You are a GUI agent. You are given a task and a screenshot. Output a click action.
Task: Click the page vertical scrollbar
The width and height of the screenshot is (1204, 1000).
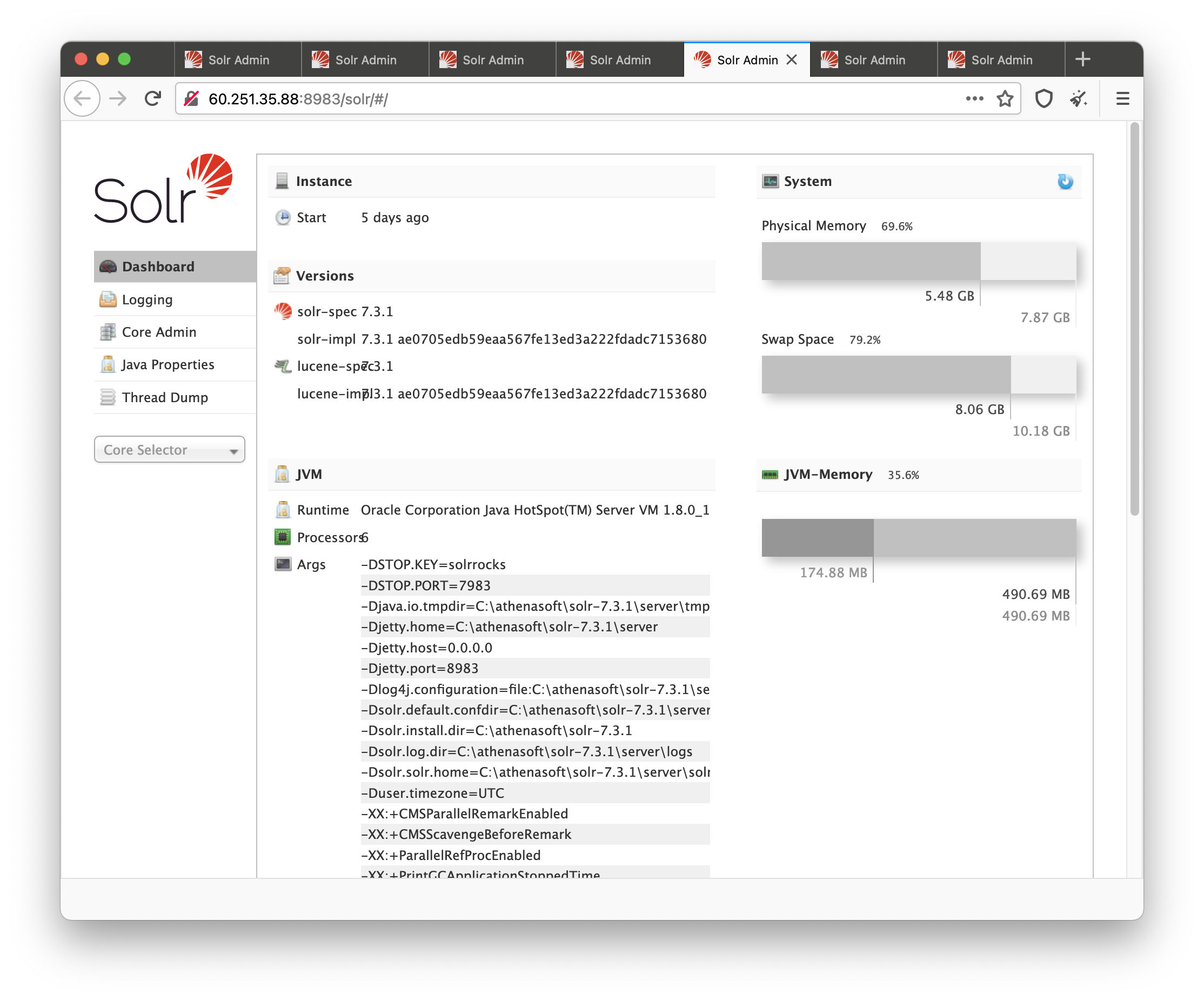(x=1134, y=319)
